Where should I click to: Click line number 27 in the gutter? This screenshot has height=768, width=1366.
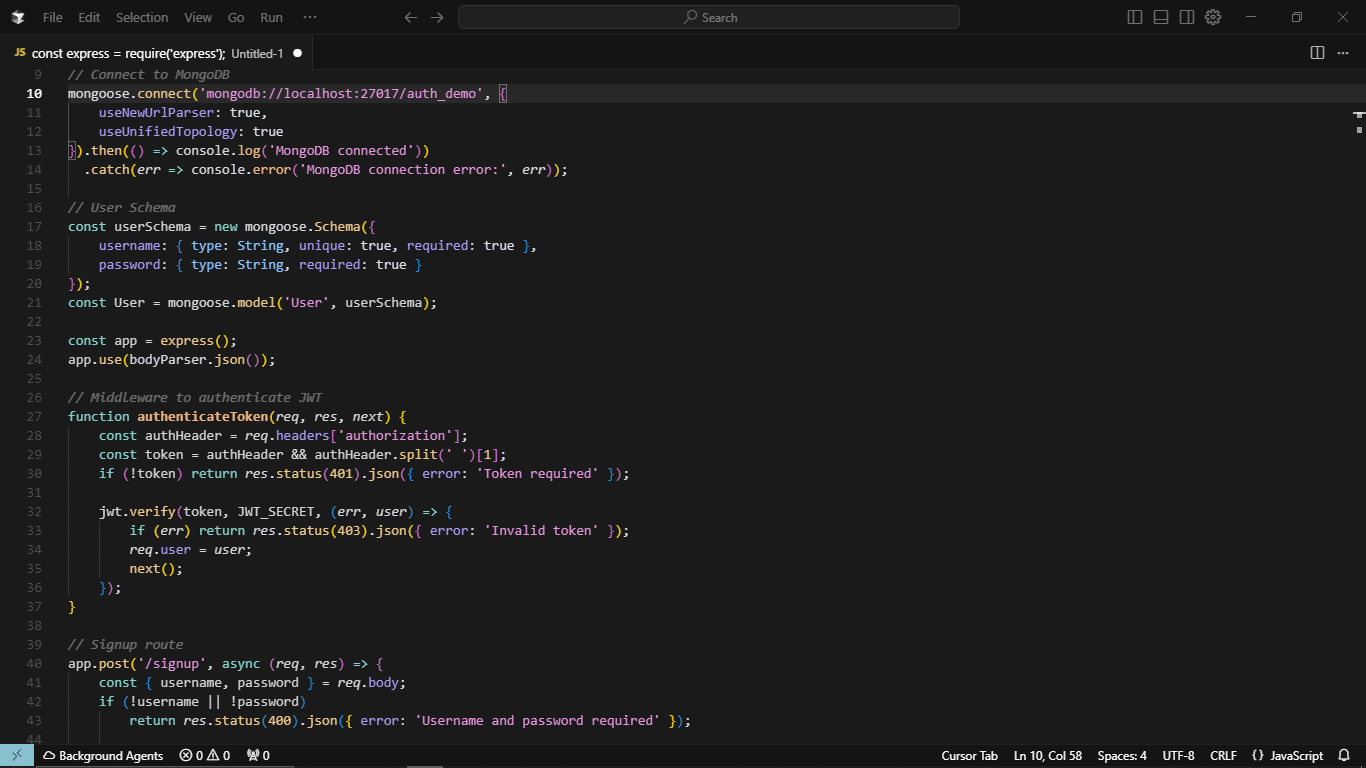pyautogui.click(x=35, y=416)
